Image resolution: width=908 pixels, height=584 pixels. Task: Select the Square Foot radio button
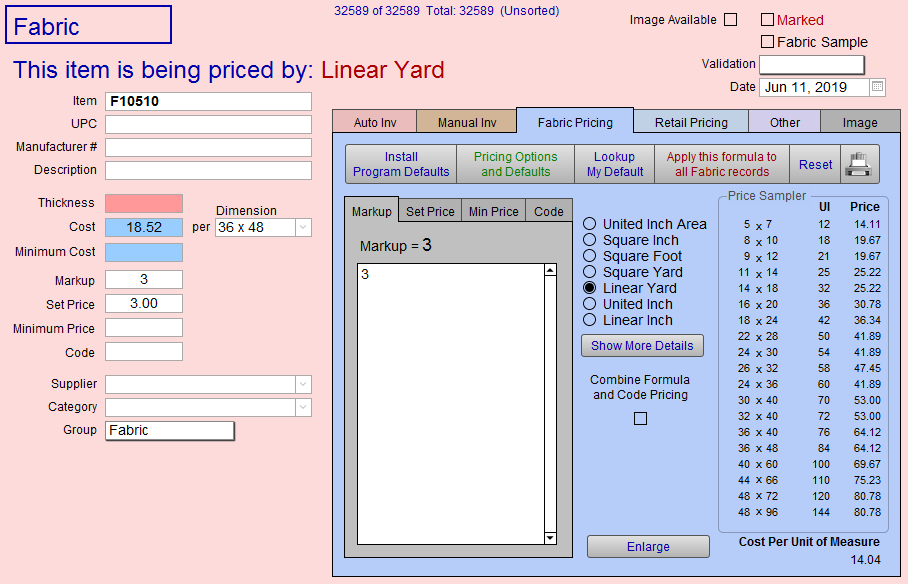pos(590,256)
